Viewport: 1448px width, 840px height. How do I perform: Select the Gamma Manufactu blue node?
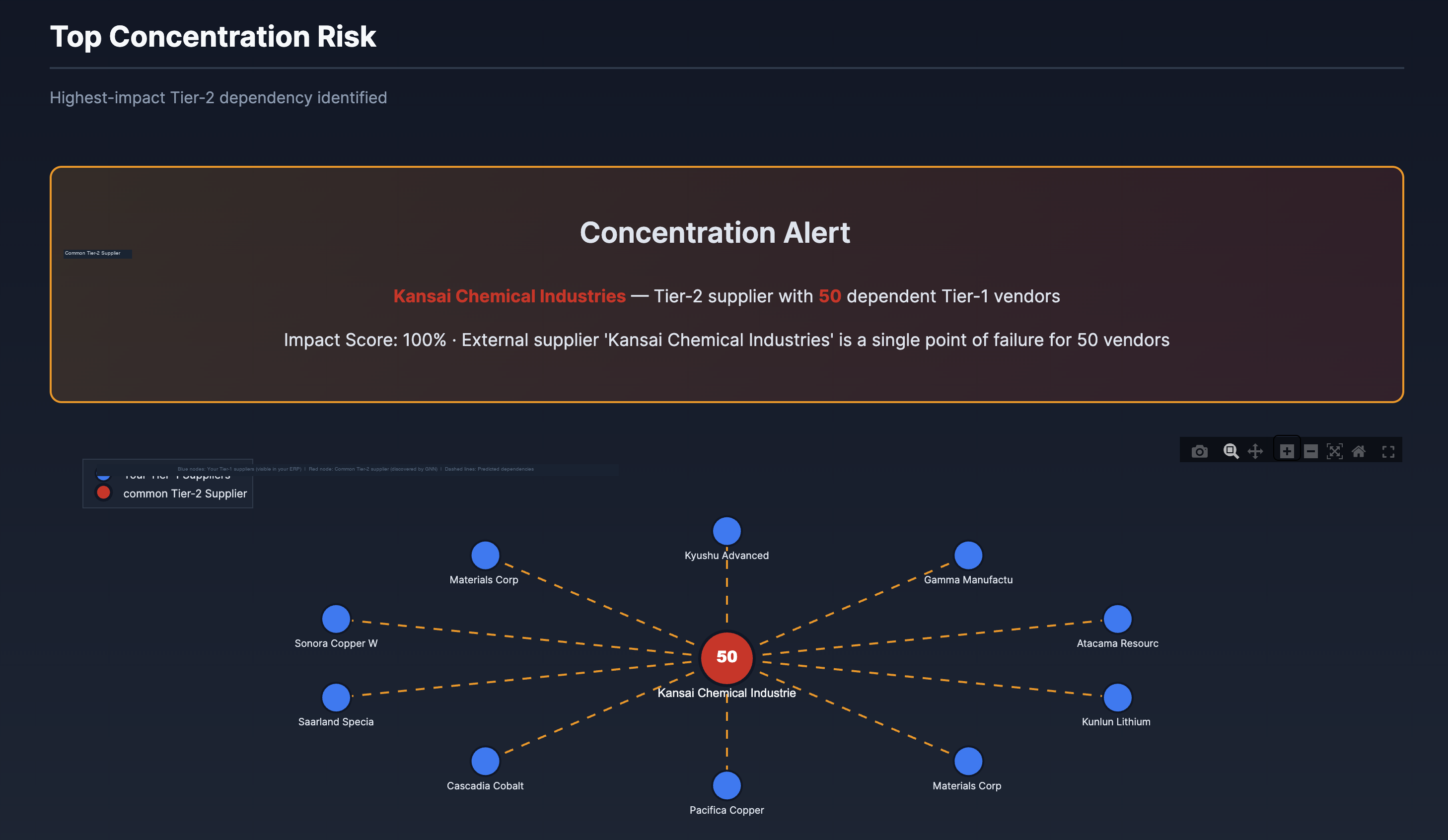pos(968,555)
